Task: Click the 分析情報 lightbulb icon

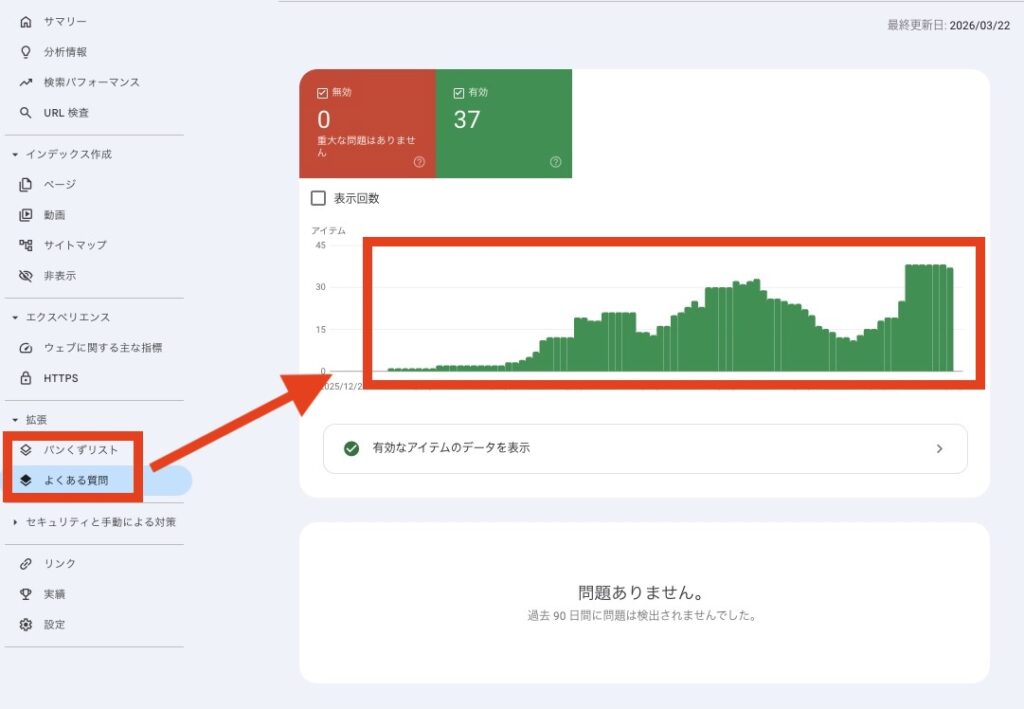Action: click(26, 52)
